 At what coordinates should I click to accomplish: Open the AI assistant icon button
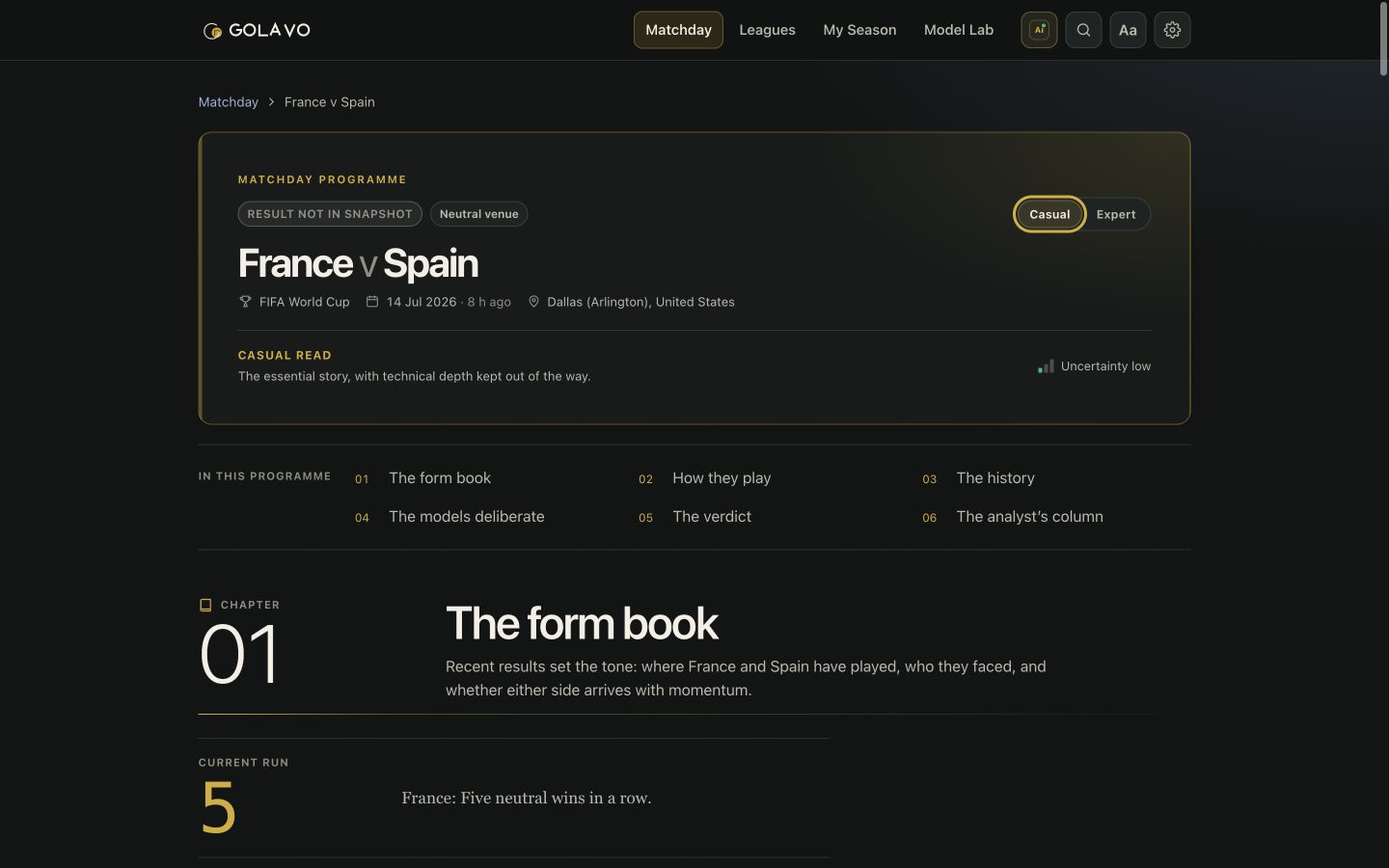click(x=1039, y=30)
